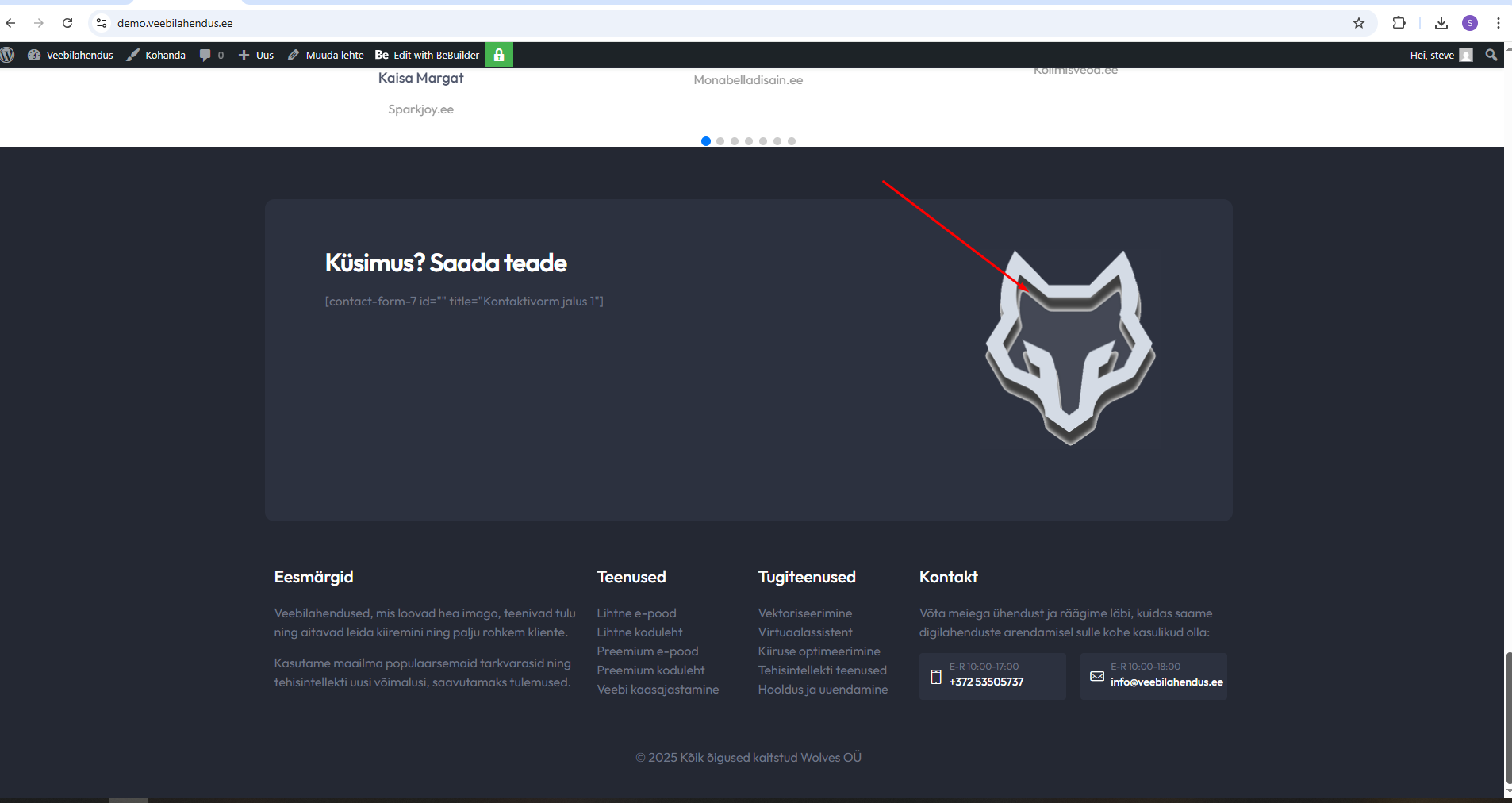Open the Hei, steve account menu
Image resolution: width=1512 pixels, height=803 pixels.
1441,55
